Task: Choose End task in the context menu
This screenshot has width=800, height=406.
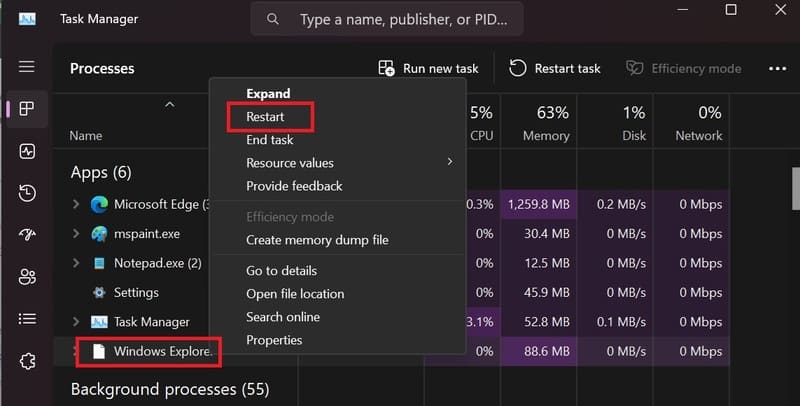Action: (269, 140)
